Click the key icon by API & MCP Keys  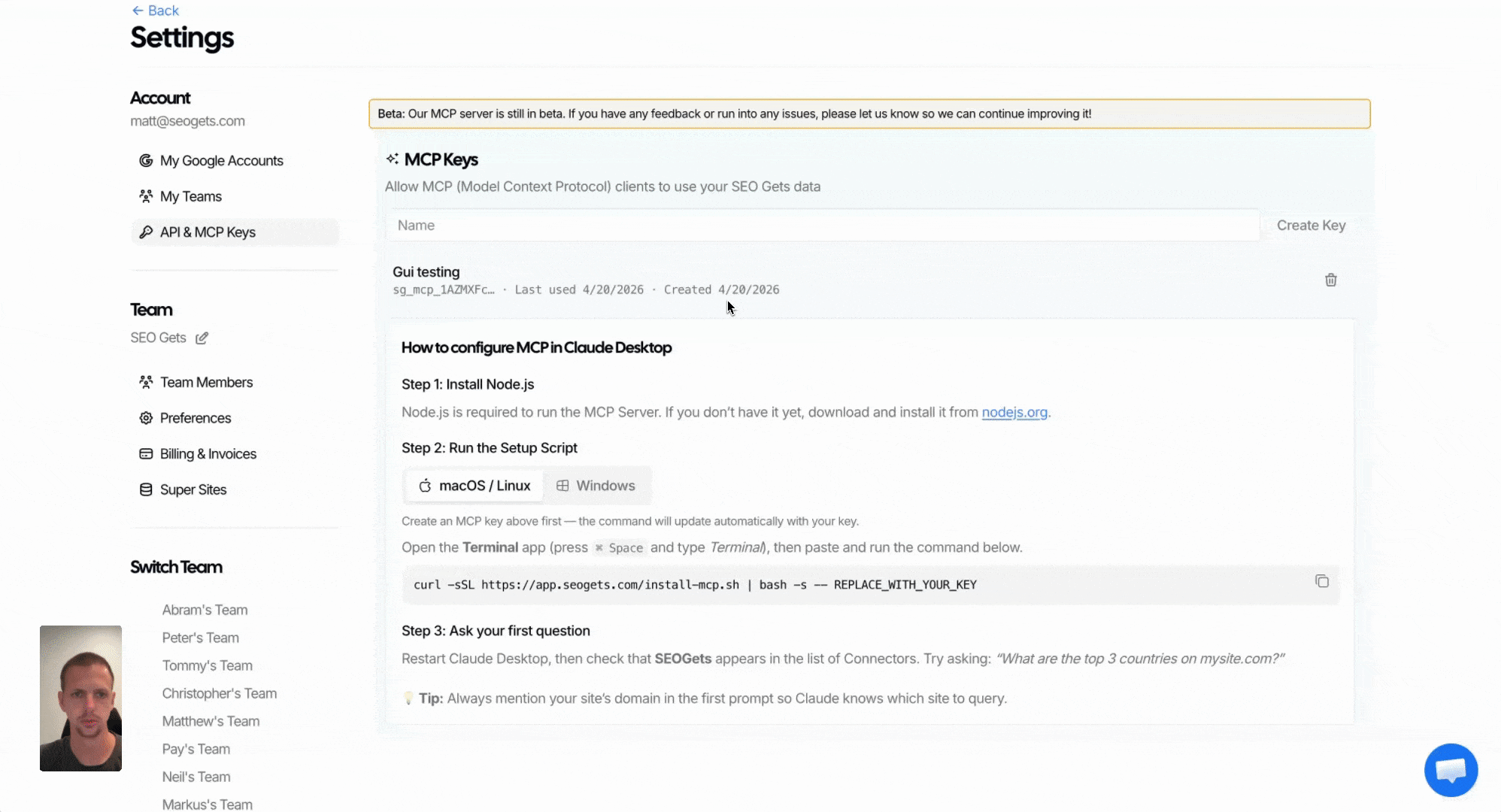pyautogui.click(x=146, y=232)
